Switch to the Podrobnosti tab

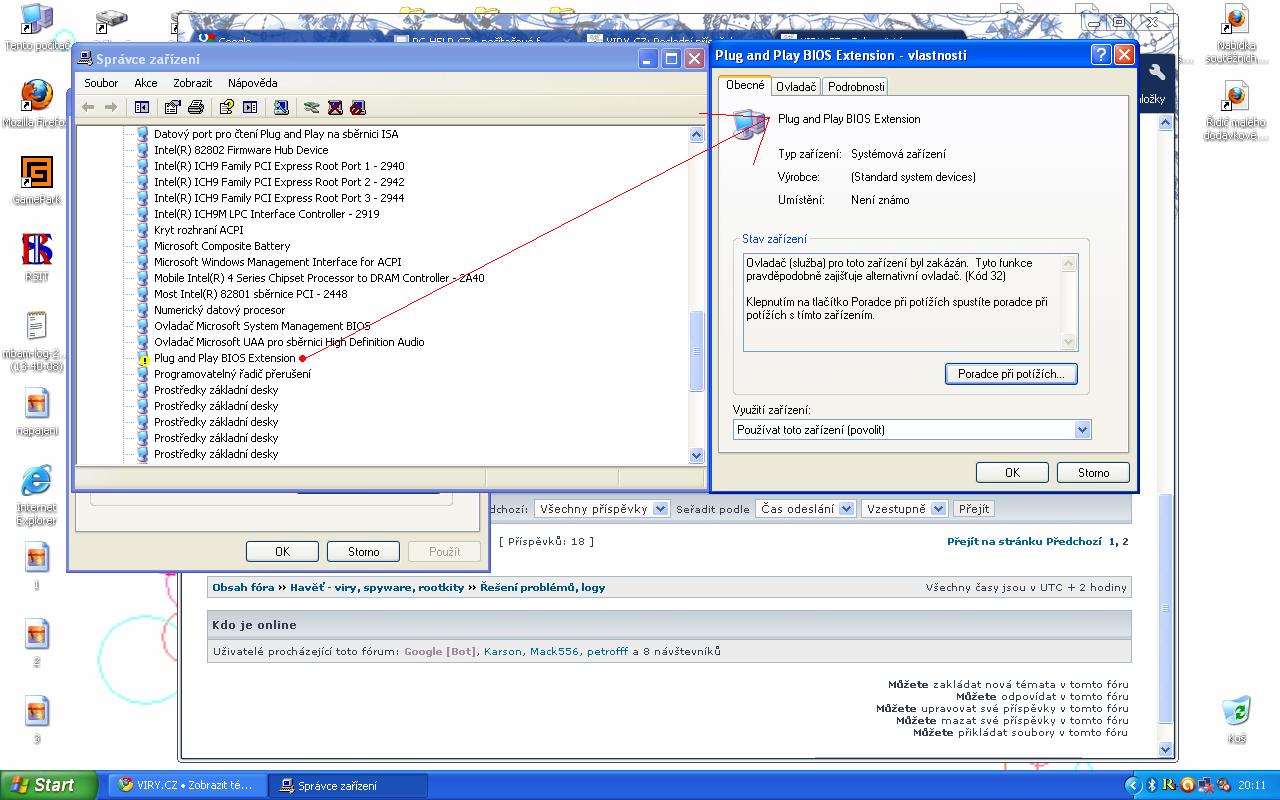click(856, 87)
